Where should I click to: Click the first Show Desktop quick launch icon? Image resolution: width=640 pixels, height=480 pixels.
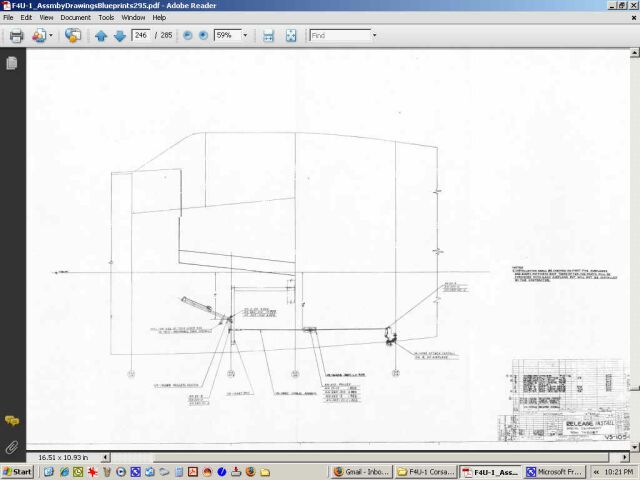point(49,472)
